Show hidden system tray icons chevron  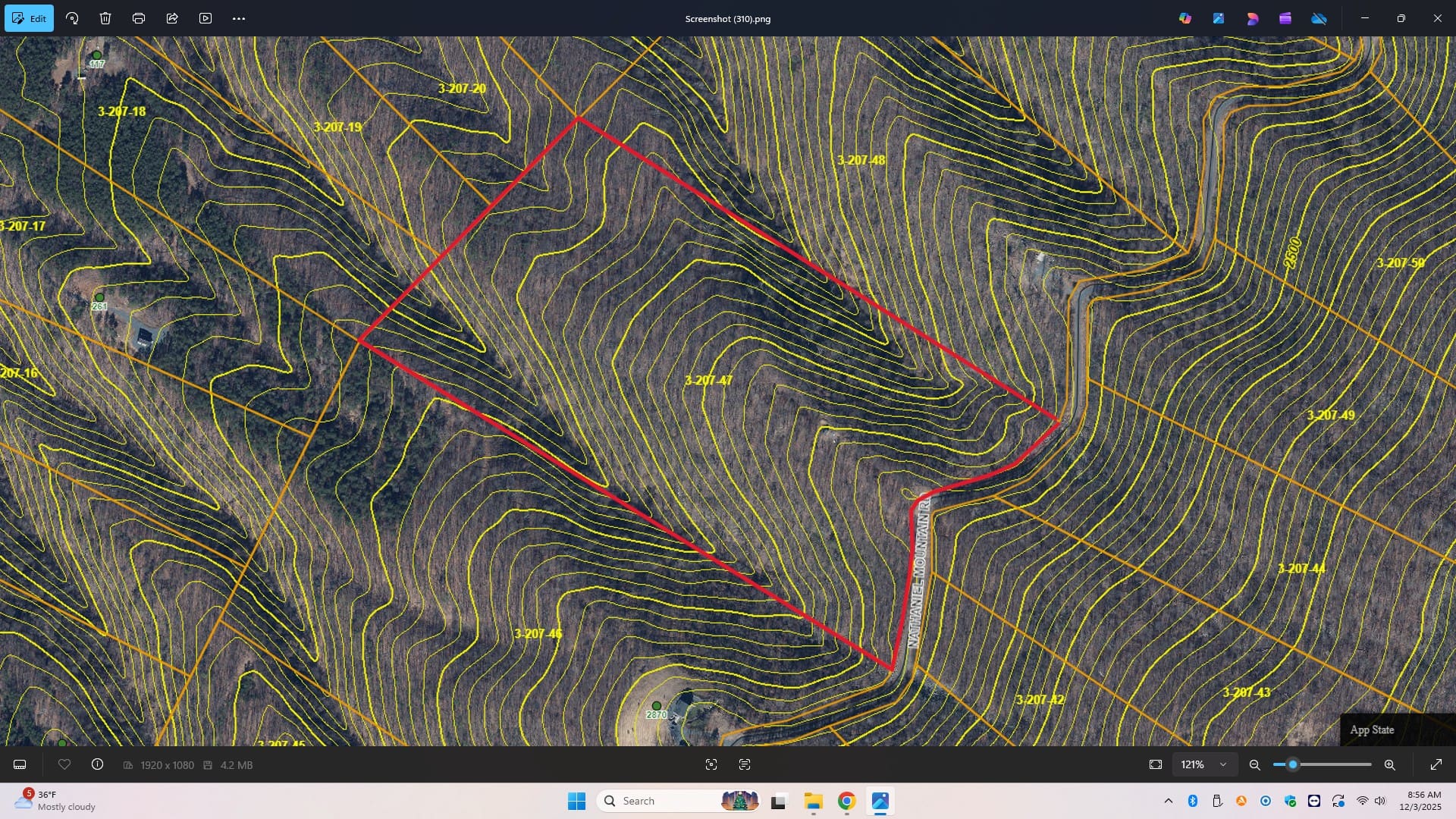pos(1169,801)
